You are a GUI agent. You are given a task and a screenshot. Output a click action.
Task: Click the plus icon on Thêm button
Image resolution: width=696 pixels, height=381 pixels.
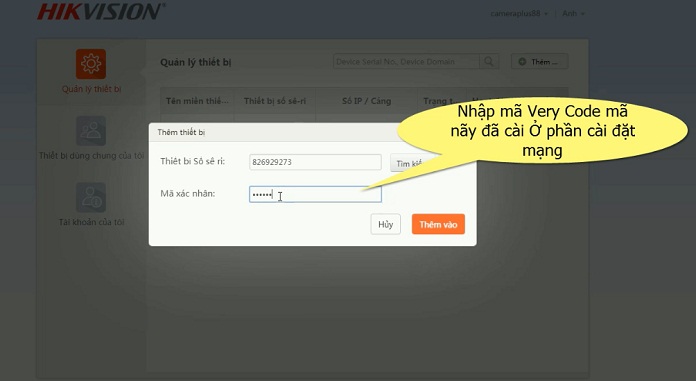tap(522, 62)
